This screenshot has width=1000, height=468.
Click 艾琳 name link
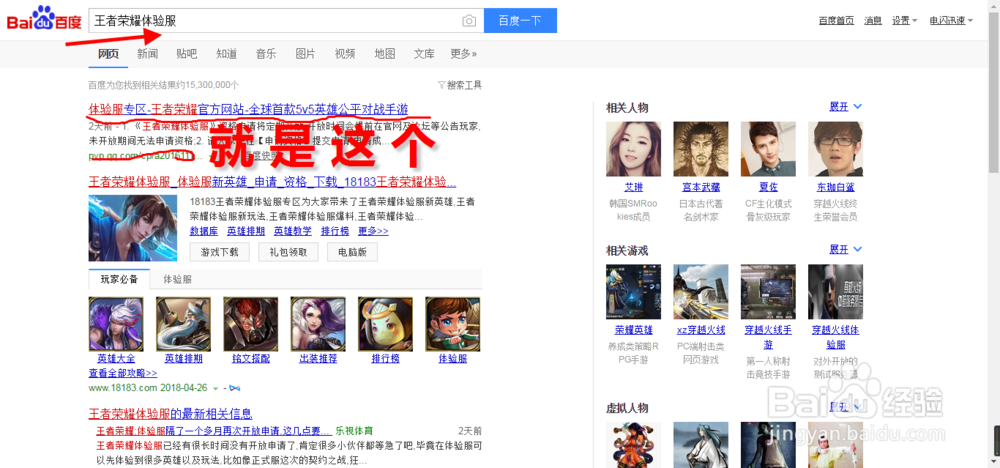point(633,187)
